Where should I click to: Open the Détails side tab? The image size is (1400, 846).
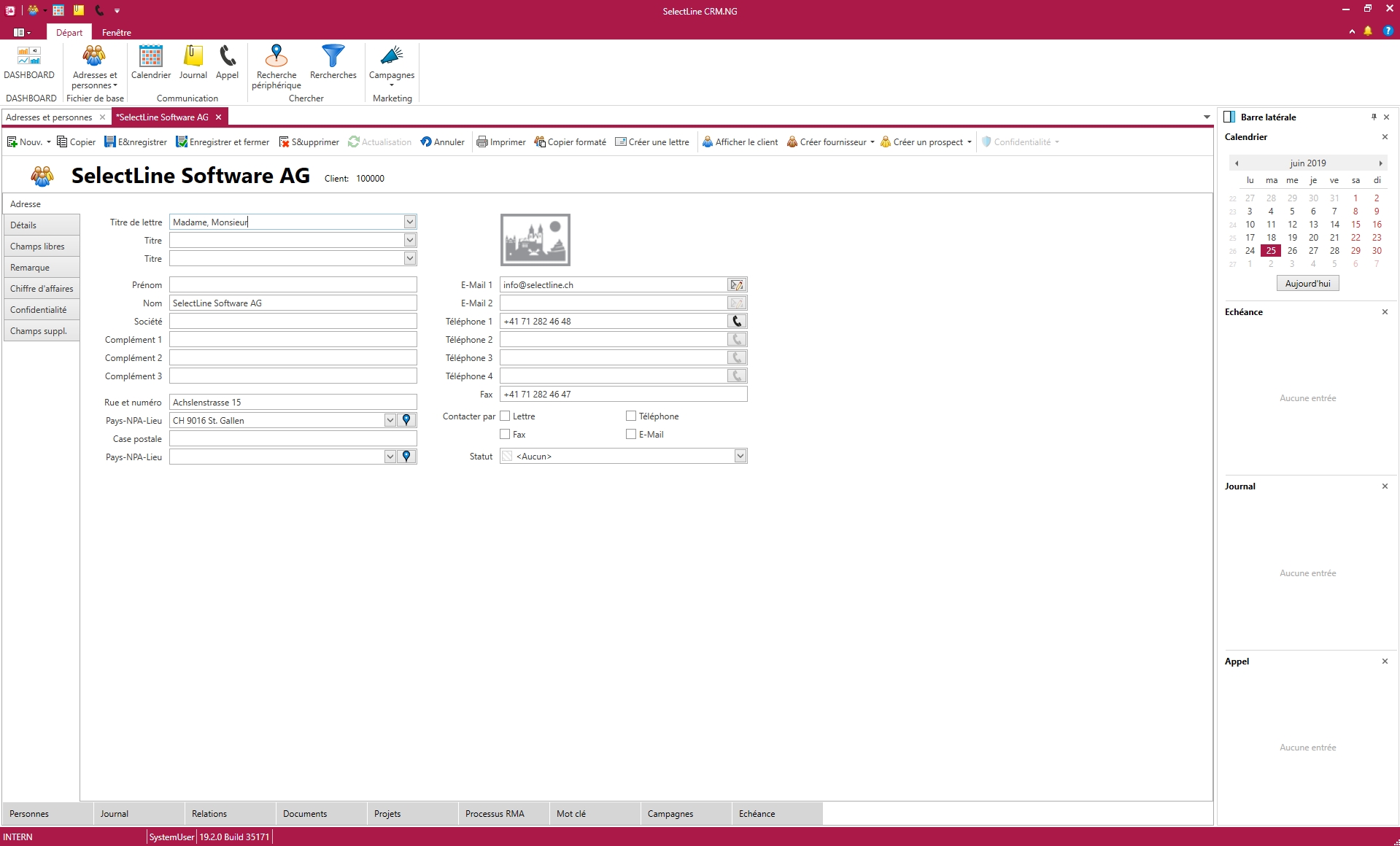[x=42, y=225]
